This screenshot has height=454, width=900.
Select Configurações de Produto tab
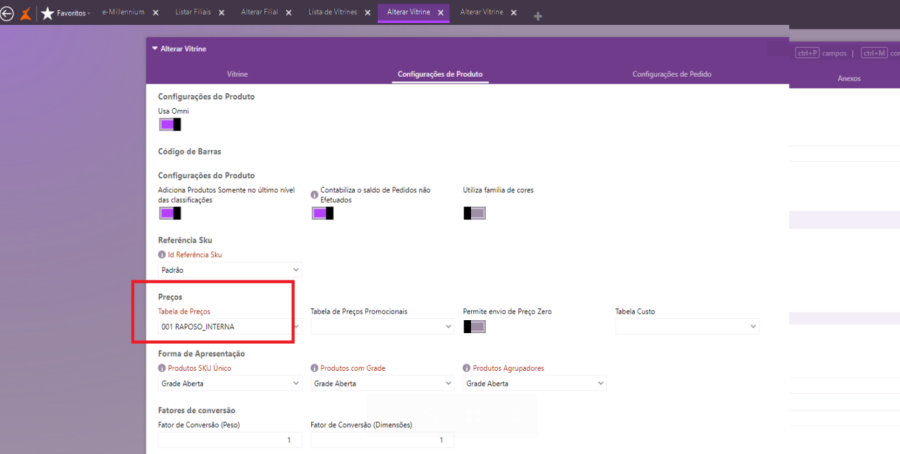click(440, 74)
